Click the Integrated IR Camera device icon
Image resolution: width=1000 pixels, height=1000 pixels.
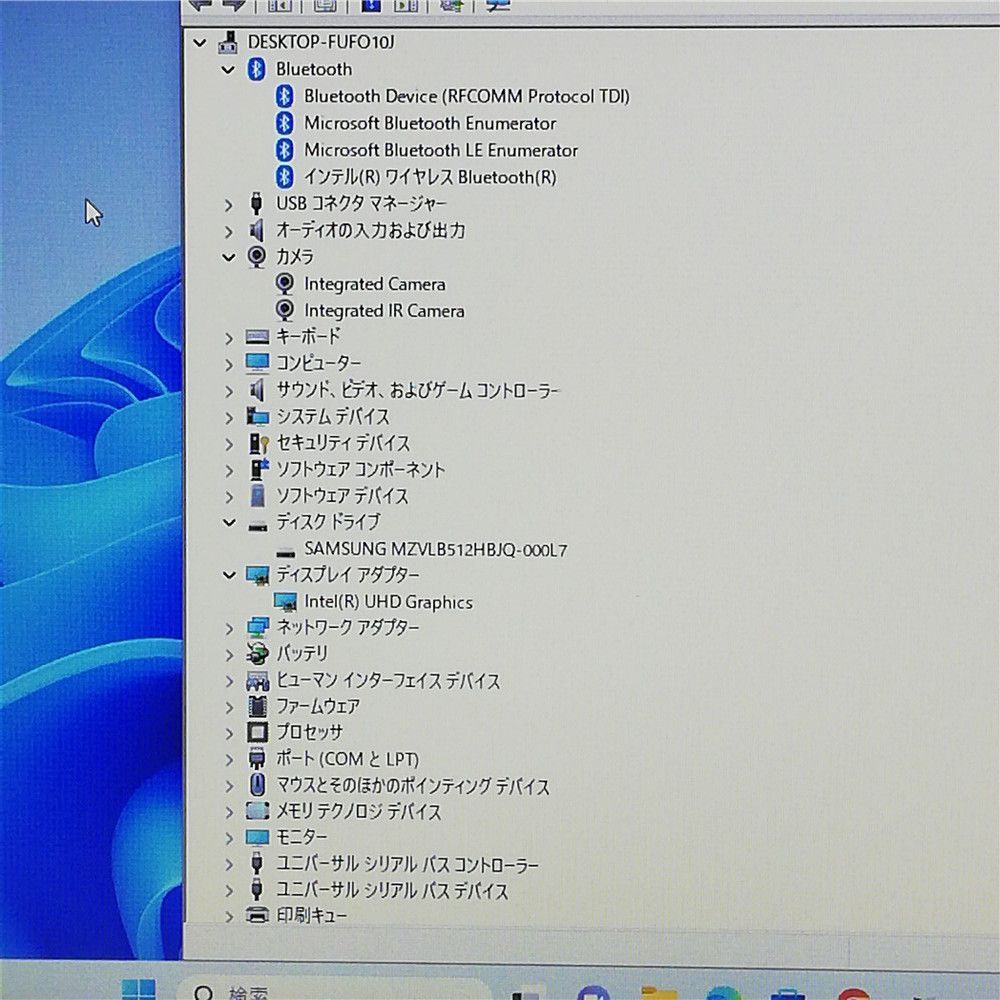click(284, 311)
